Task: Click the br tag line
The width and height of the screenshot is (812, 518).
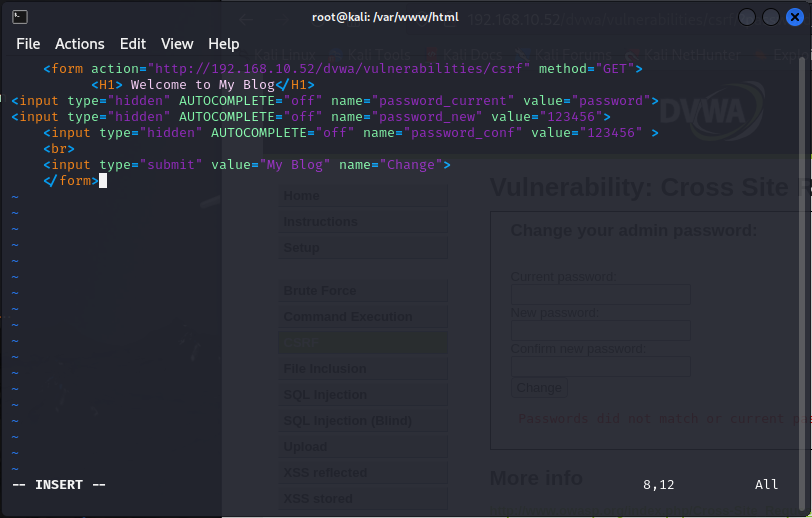Action: click(59, 149)
